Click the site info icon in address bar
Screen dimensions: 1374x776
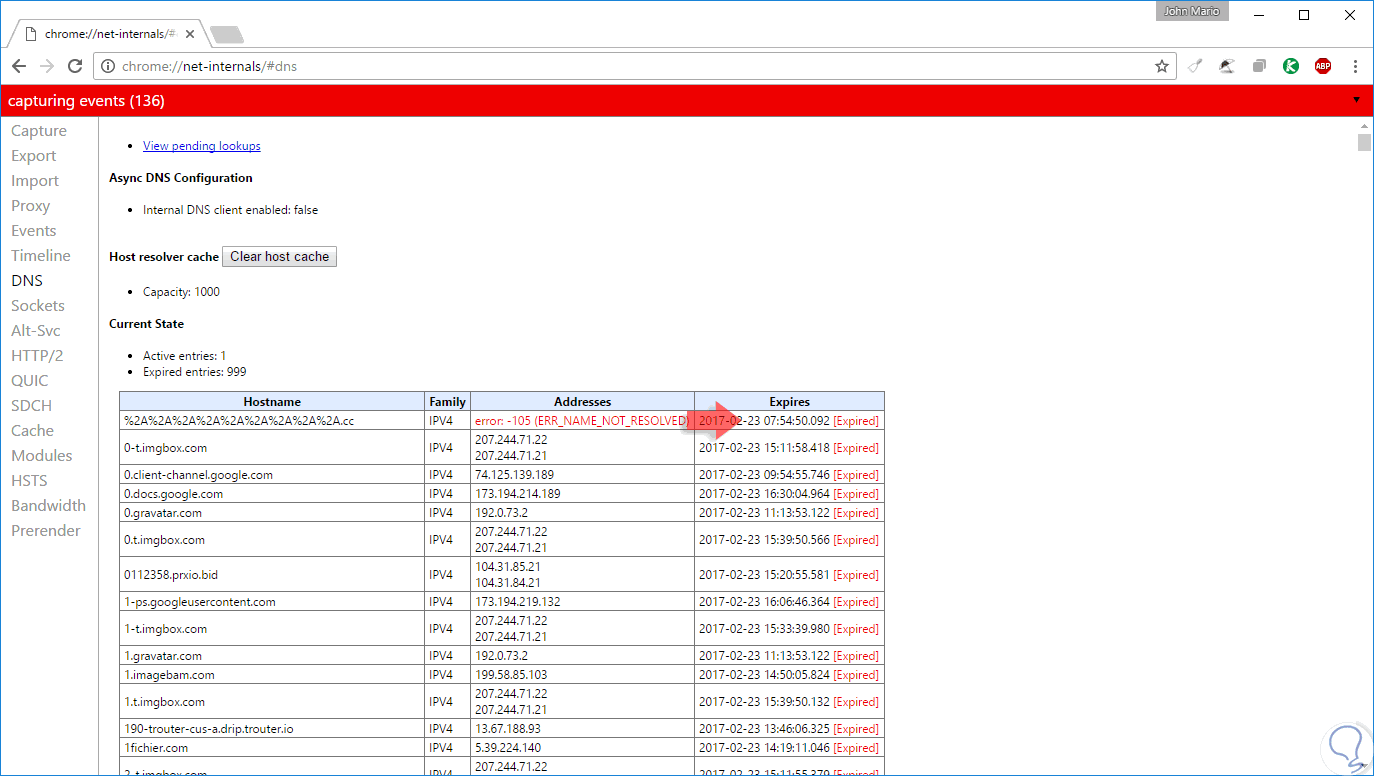coord(109,67)
